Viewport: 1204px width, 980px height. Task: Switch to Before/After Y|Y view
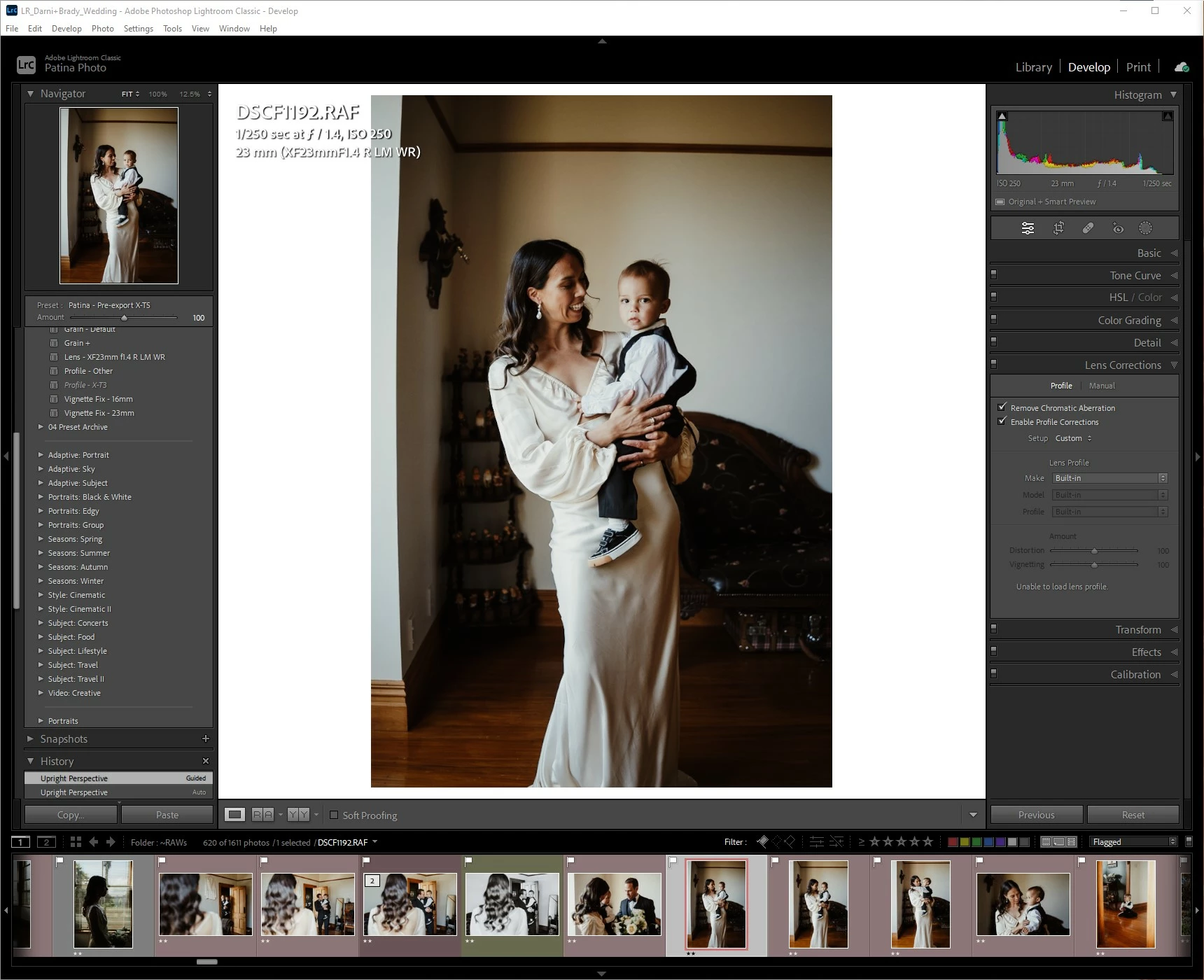(298, 815)
